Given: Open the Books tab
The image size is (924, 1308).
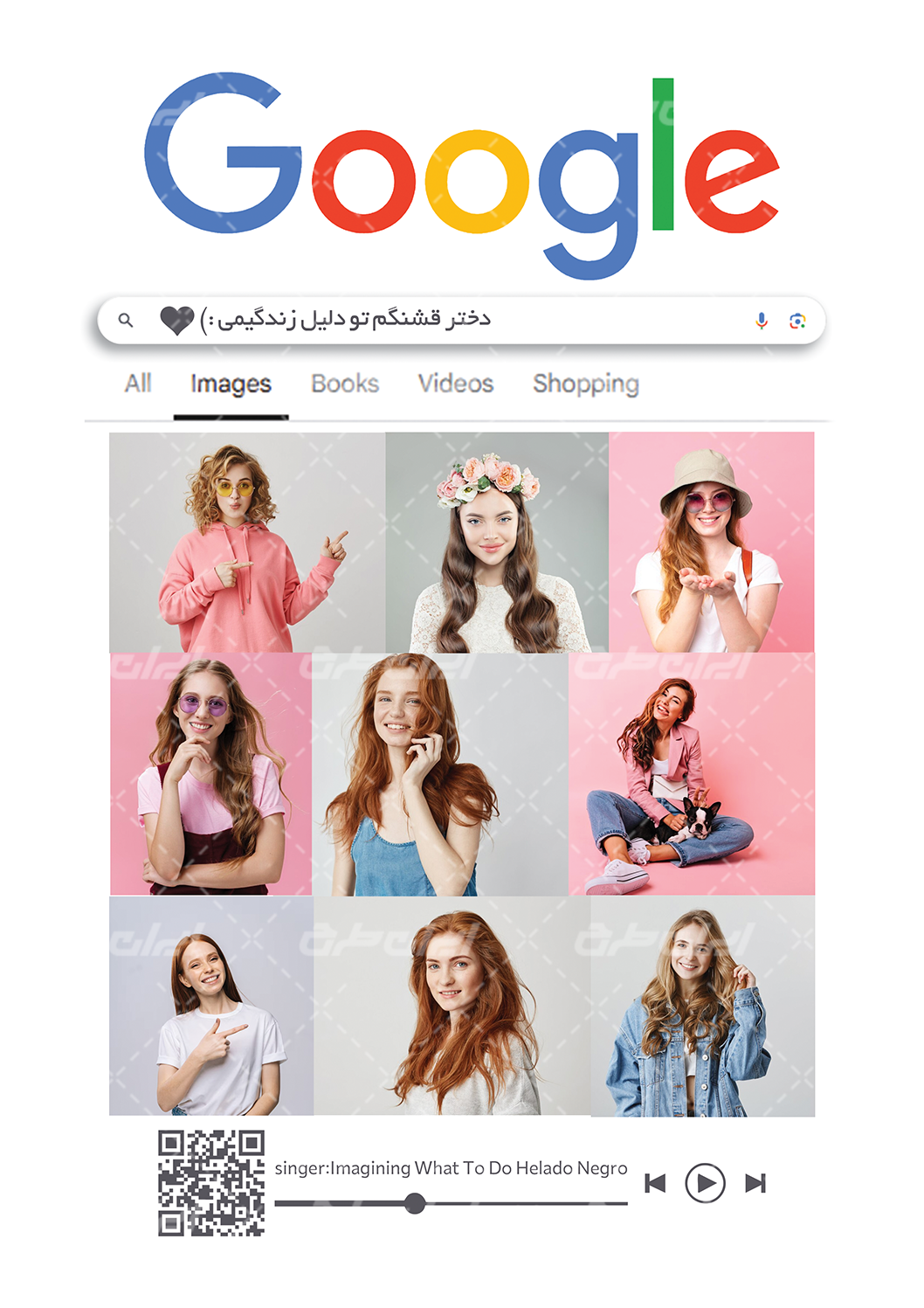Looking at the screenshot, I should pyautogui.click(x=345, y=384).
